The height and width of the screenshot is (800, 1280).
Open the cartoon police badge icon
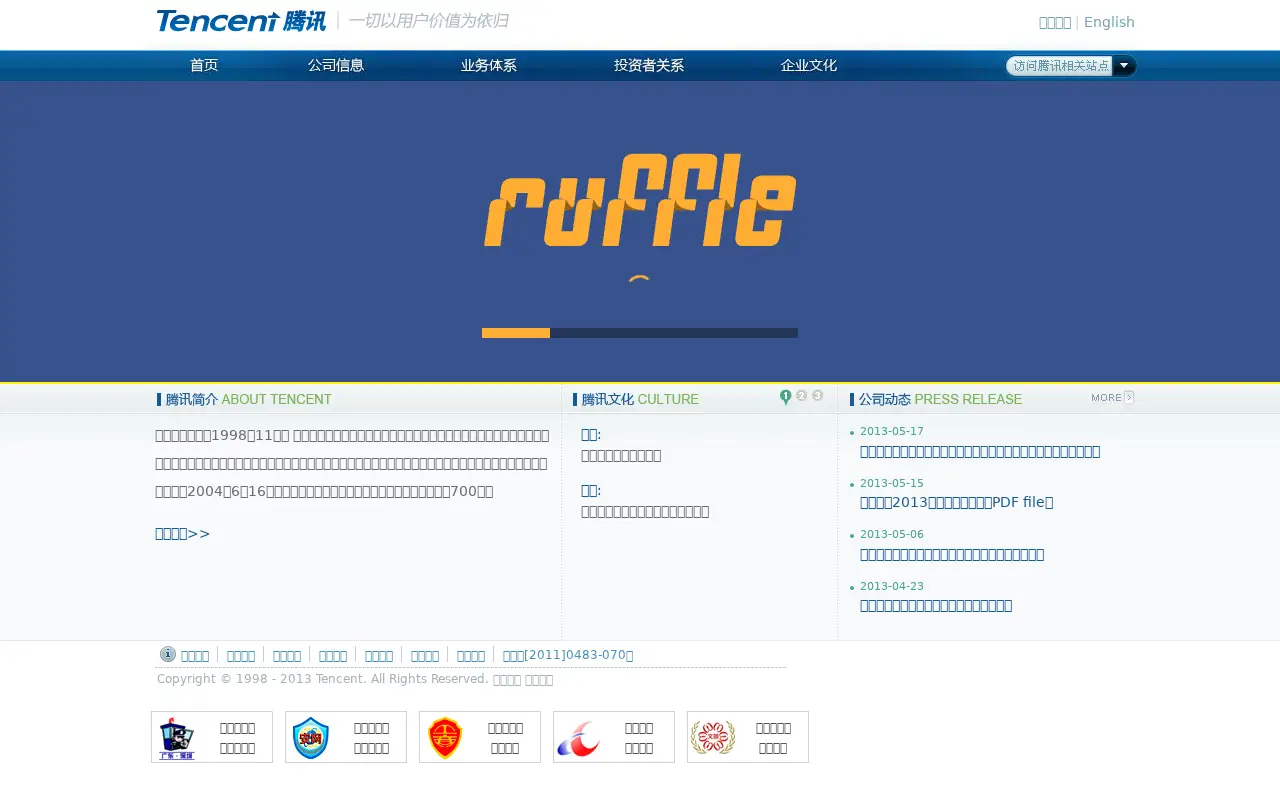(177, 738)
